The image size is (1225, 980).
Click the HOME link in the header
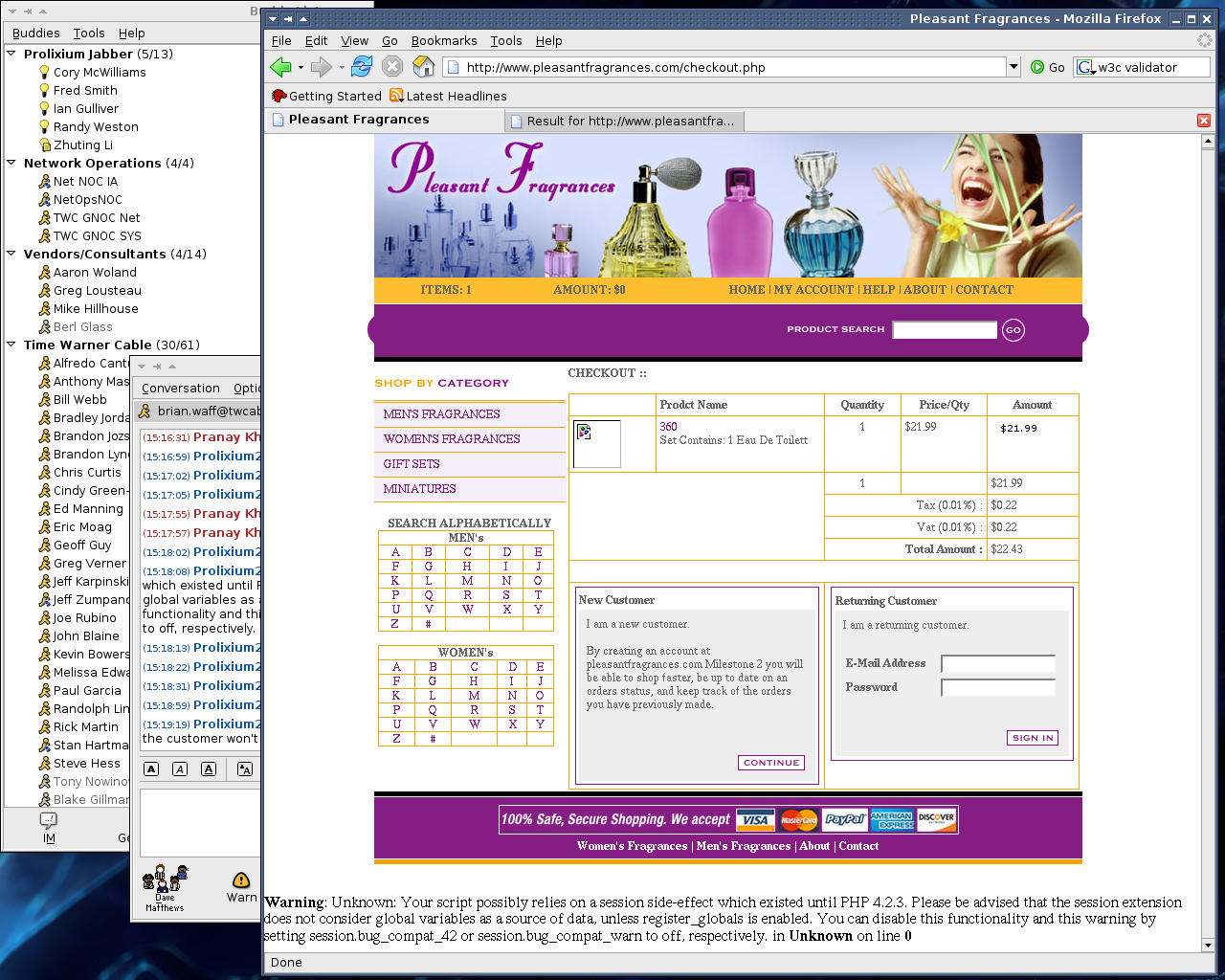pos(746,290)
